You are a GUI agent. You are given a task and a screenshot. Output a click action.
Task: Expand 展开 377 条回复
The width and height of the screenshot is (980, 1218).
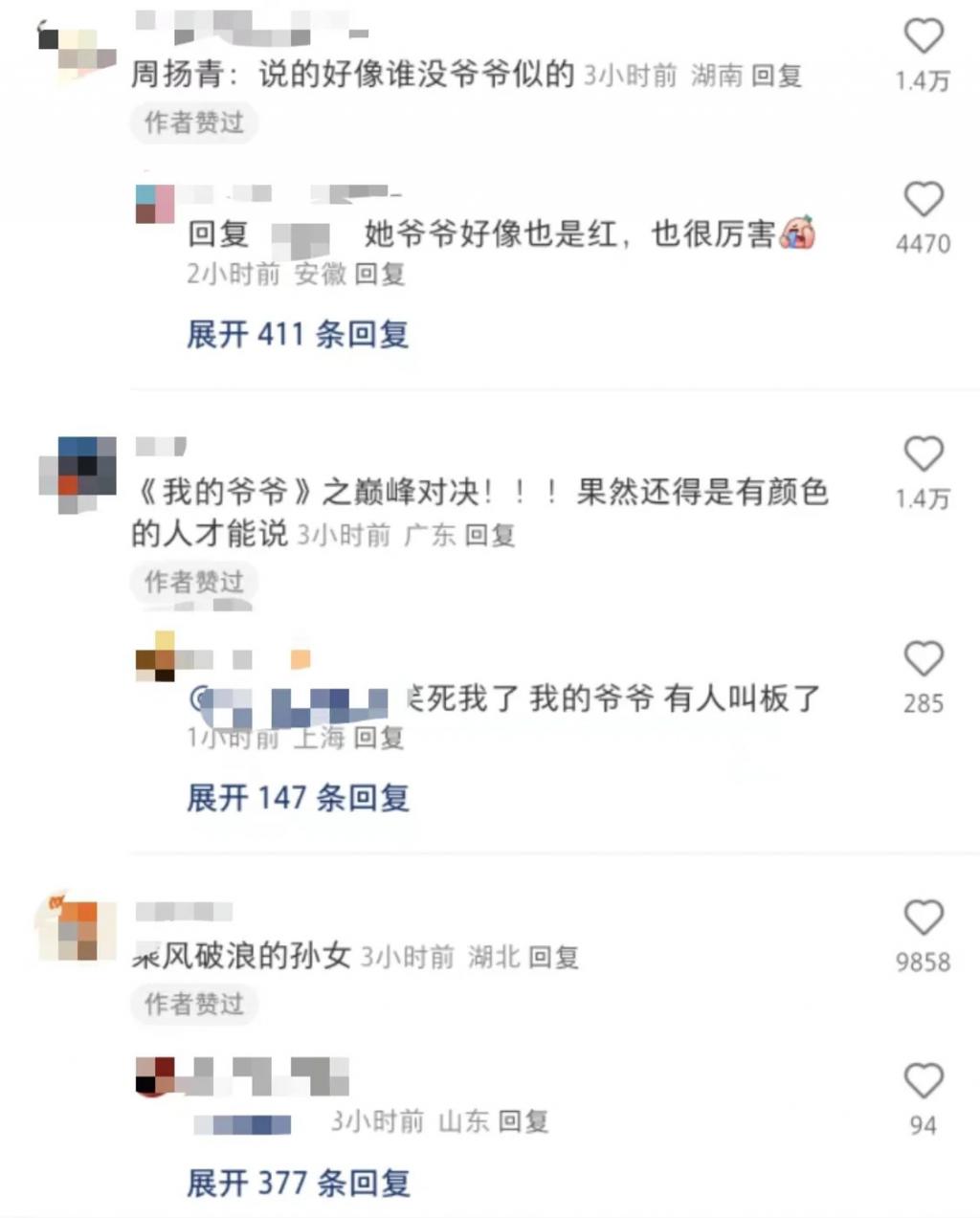(298, 1183)
